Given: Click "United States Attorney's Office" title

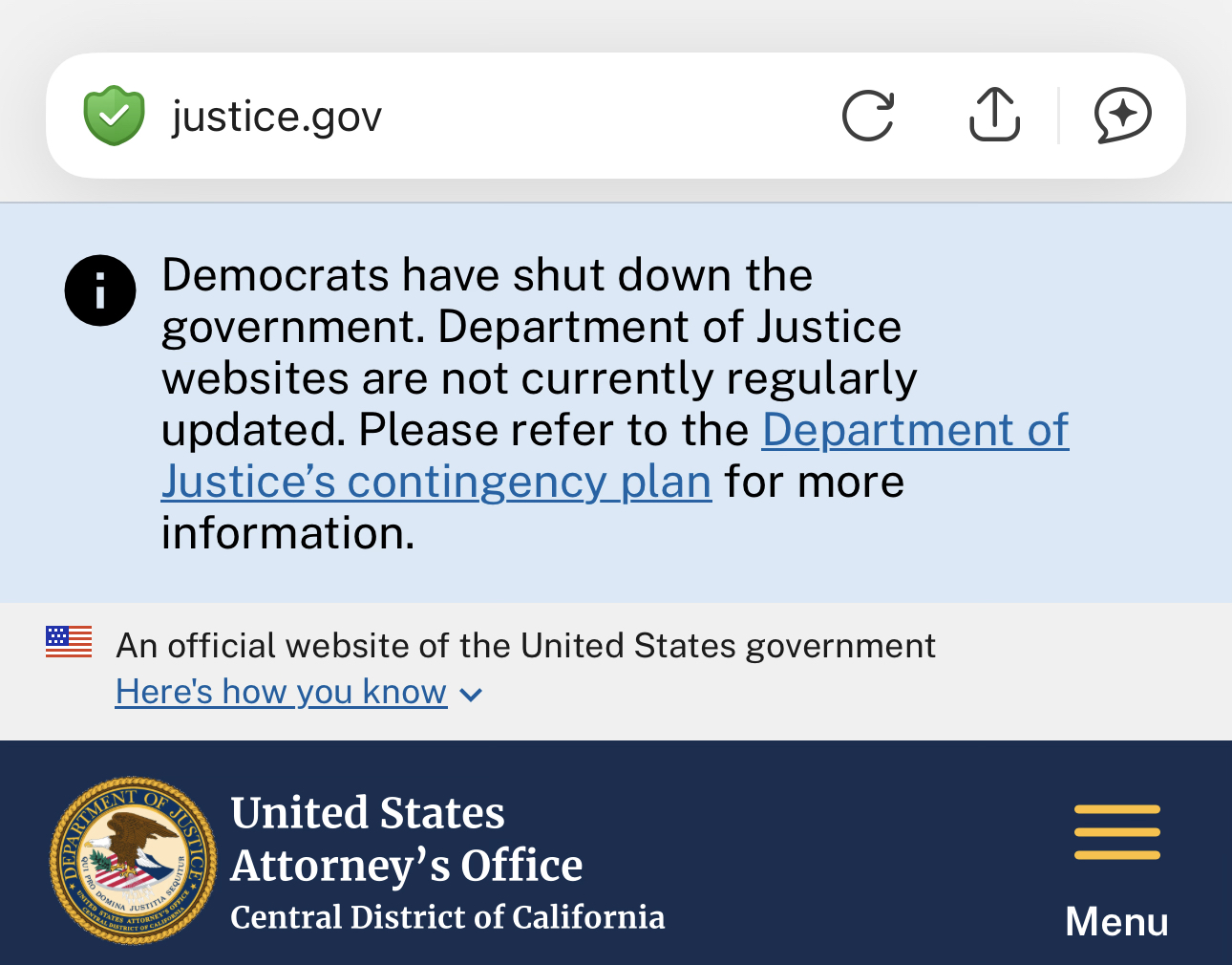Looking at the screenshot, I should click(406, 839).
